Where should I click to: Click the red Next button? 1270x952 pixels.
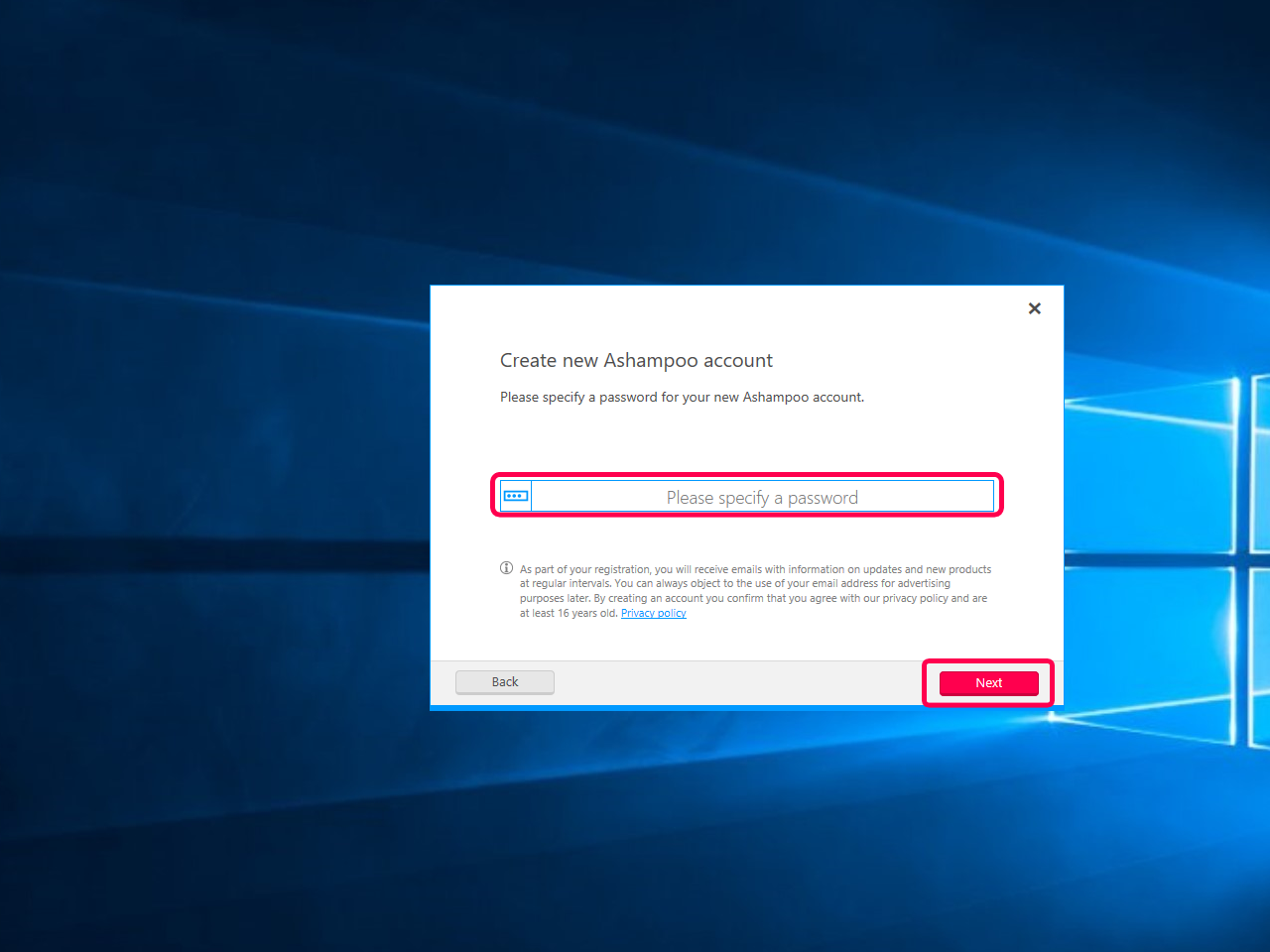[x=988, y=683]
